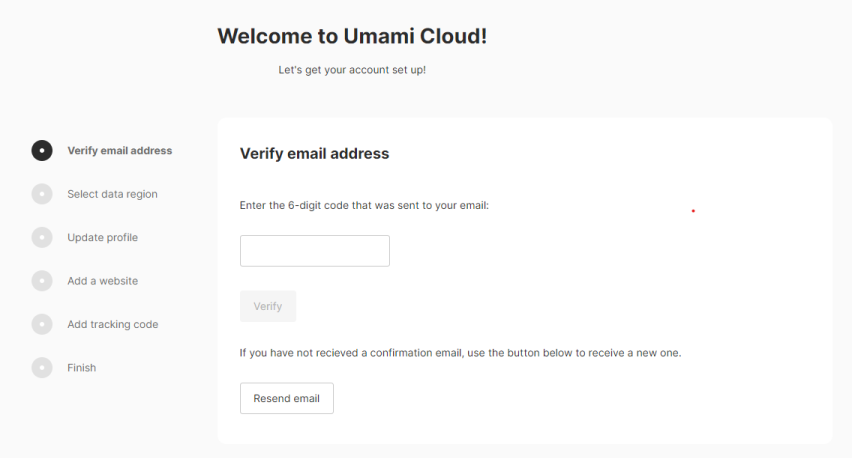Click the Select data region step circle
The image size is (852, 458).
(42, 194)
